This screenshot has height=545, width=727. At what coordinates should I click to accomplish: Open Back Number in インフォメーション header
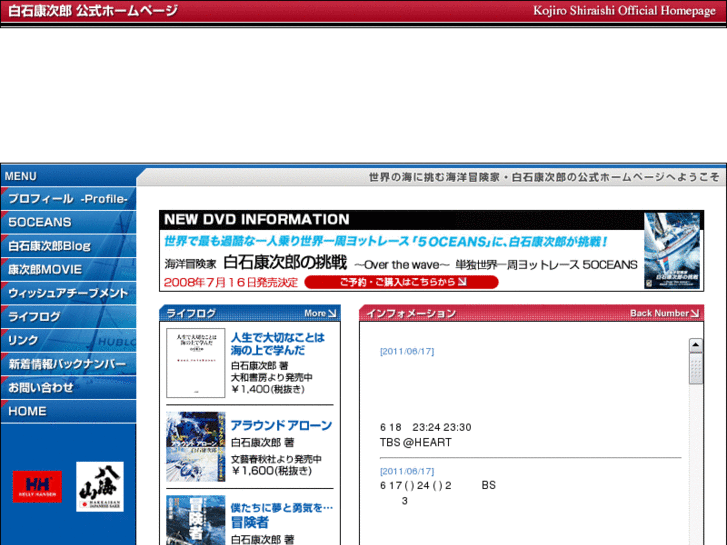point(664,314)
